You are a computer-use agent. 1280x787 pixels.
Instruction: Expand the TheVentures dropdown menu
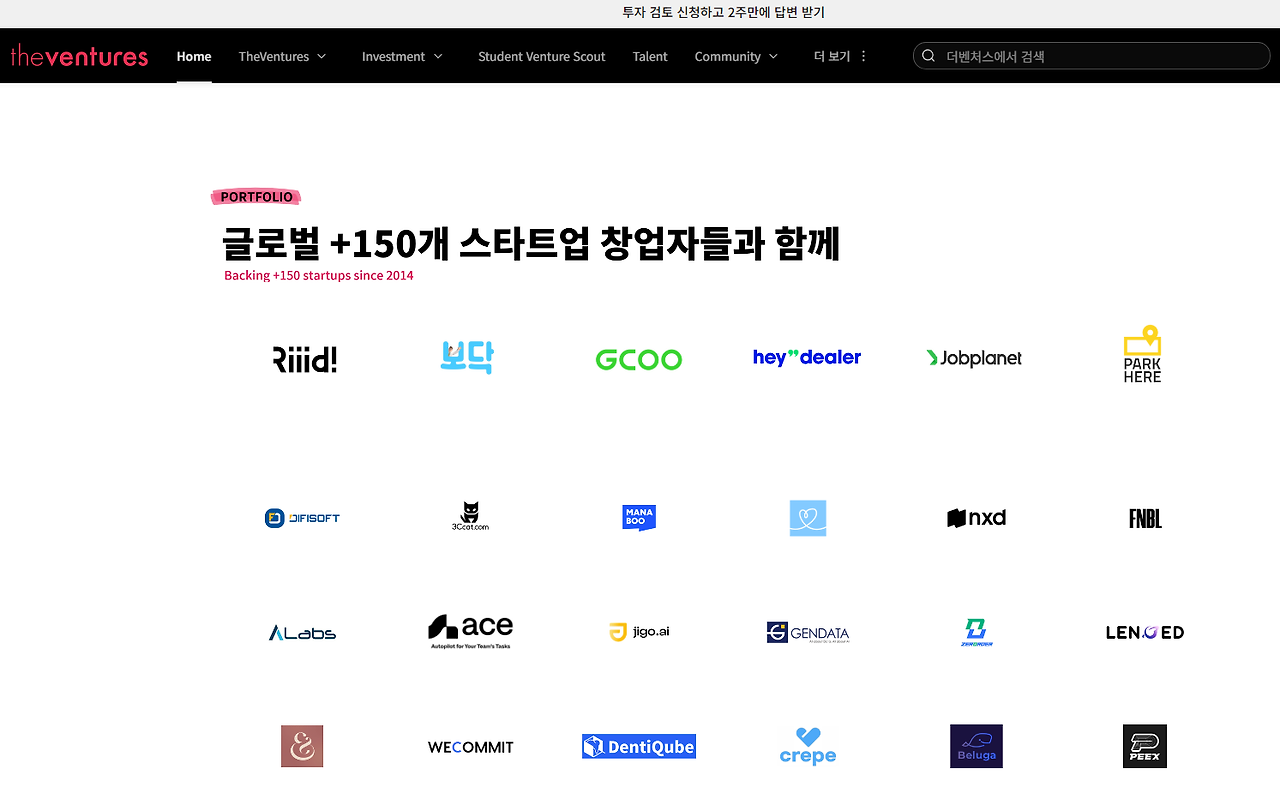[x=282, y=56]
